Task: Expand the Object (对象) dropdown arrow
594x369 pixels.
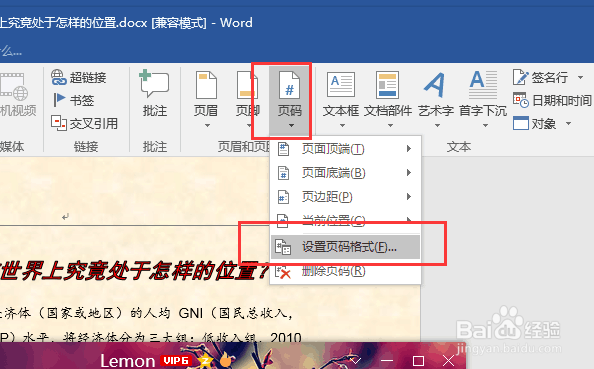Action: pos(568,124)
